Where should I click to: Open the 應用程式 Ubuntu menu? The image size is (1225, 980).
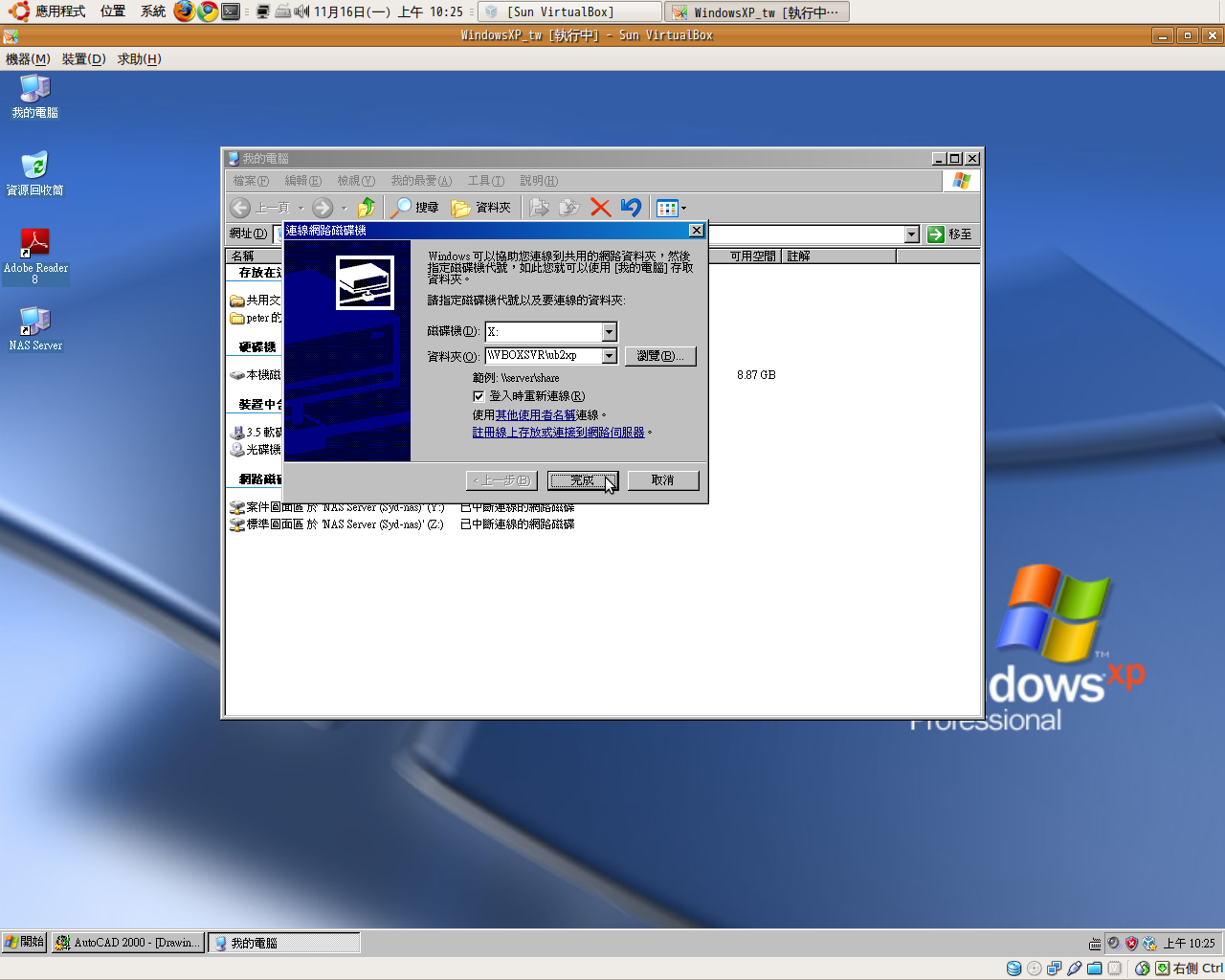[60, 11]
